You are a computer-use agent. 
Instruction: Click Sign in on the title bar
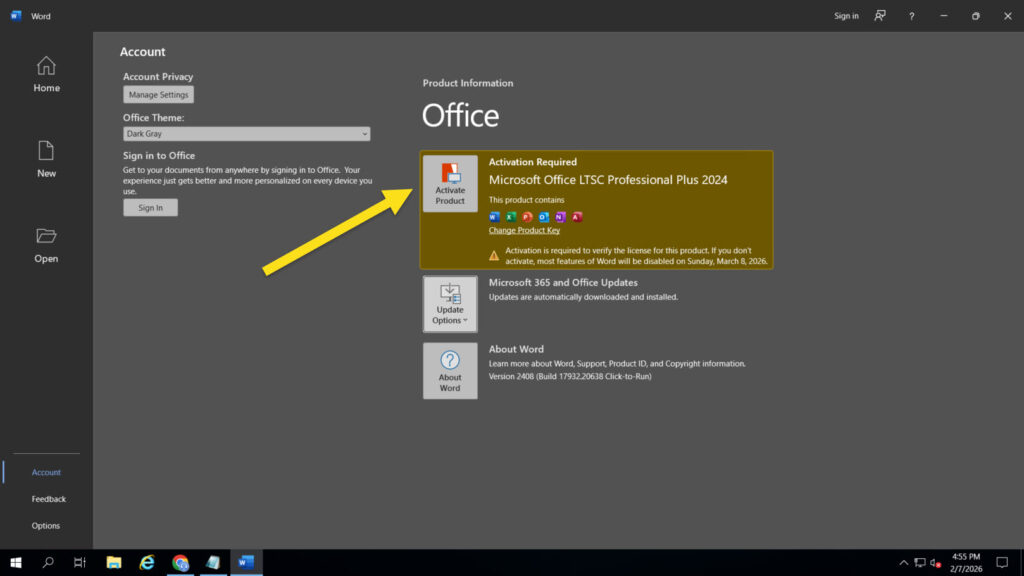[846, 16]
